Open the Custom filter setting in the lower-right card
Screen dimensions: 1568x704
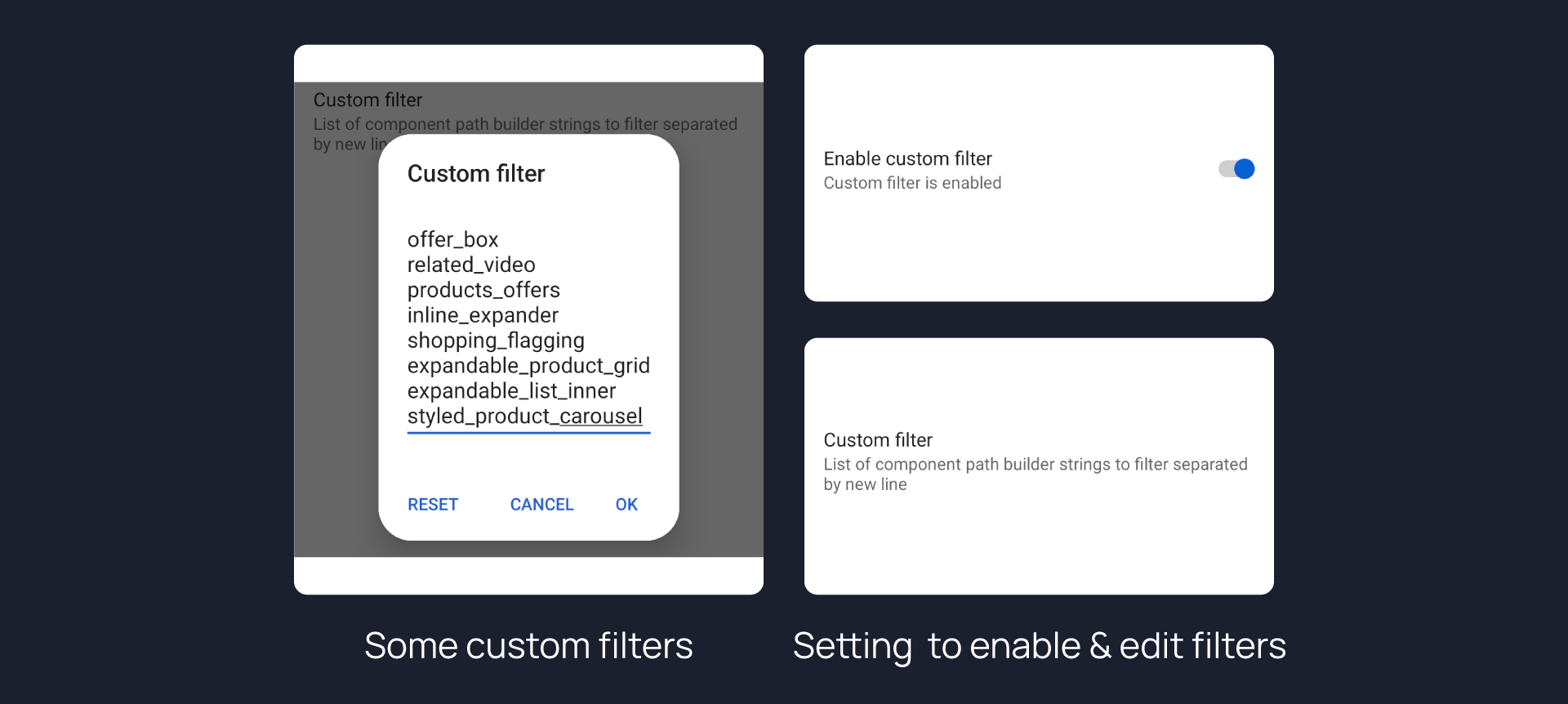pos(878,440)
